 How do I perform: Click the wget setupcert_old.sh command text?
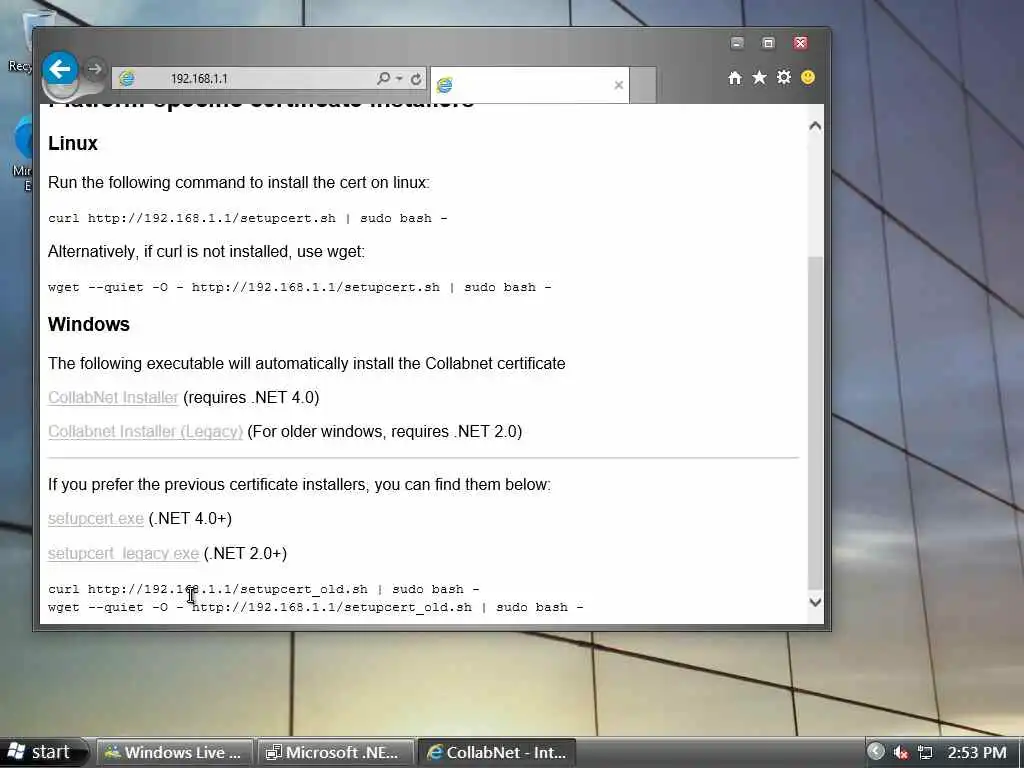315,607
